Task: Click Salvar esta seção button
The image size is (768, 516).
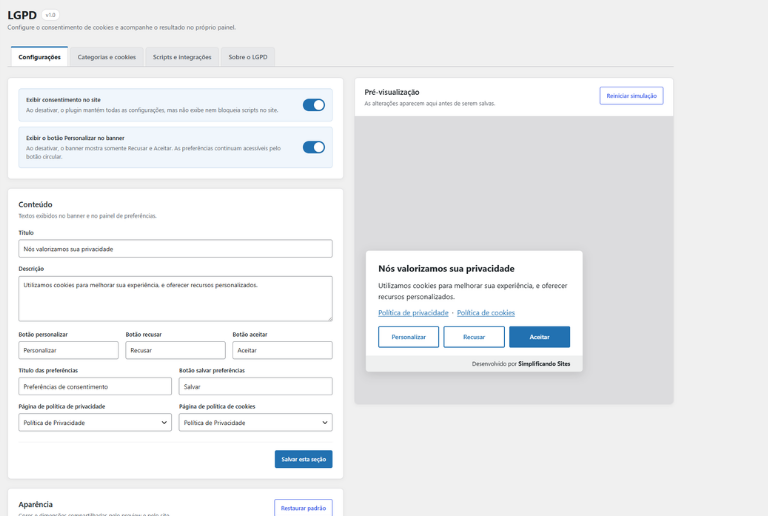Action: [303, 459]
